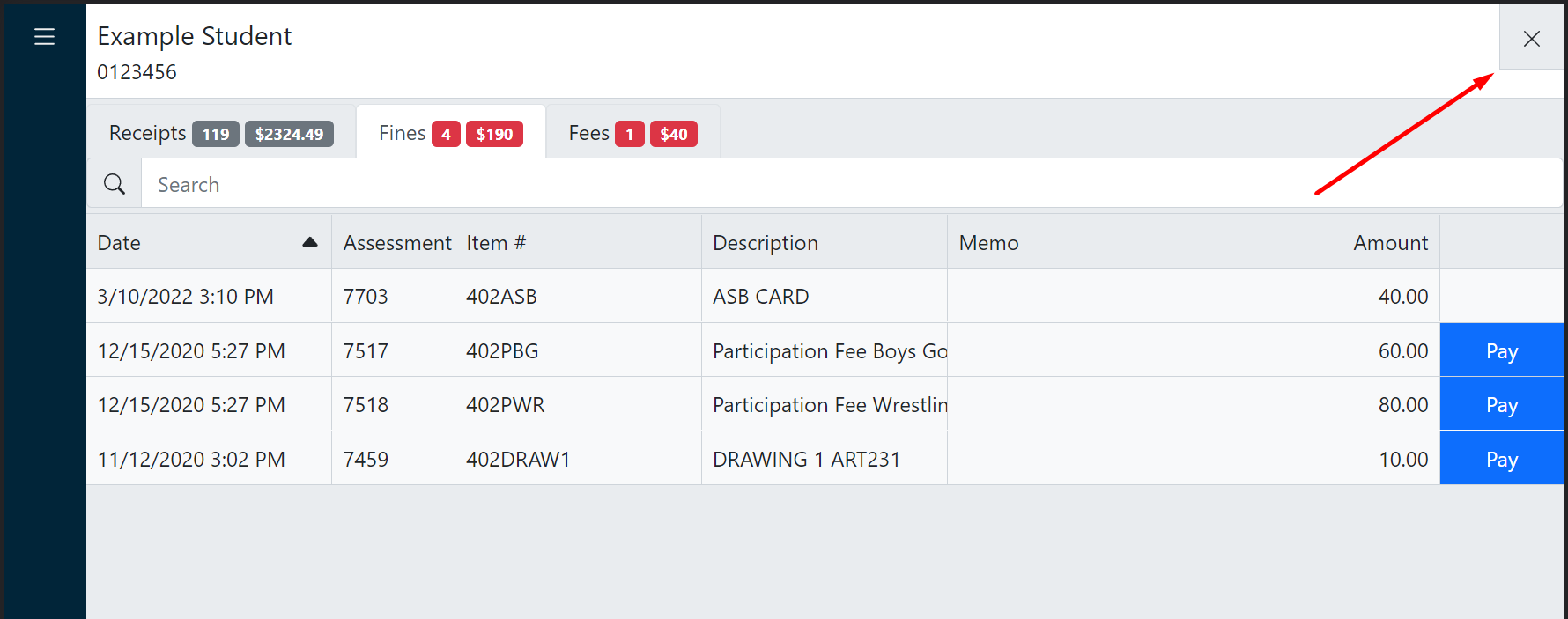Select assessment number 7459
This screenshot has width=1568, height=619.
pos(393,459)
